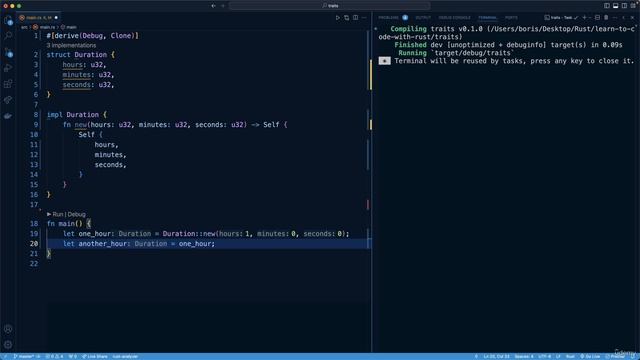
Task: Open the Extensions view
Action: (x=8, y=84)
